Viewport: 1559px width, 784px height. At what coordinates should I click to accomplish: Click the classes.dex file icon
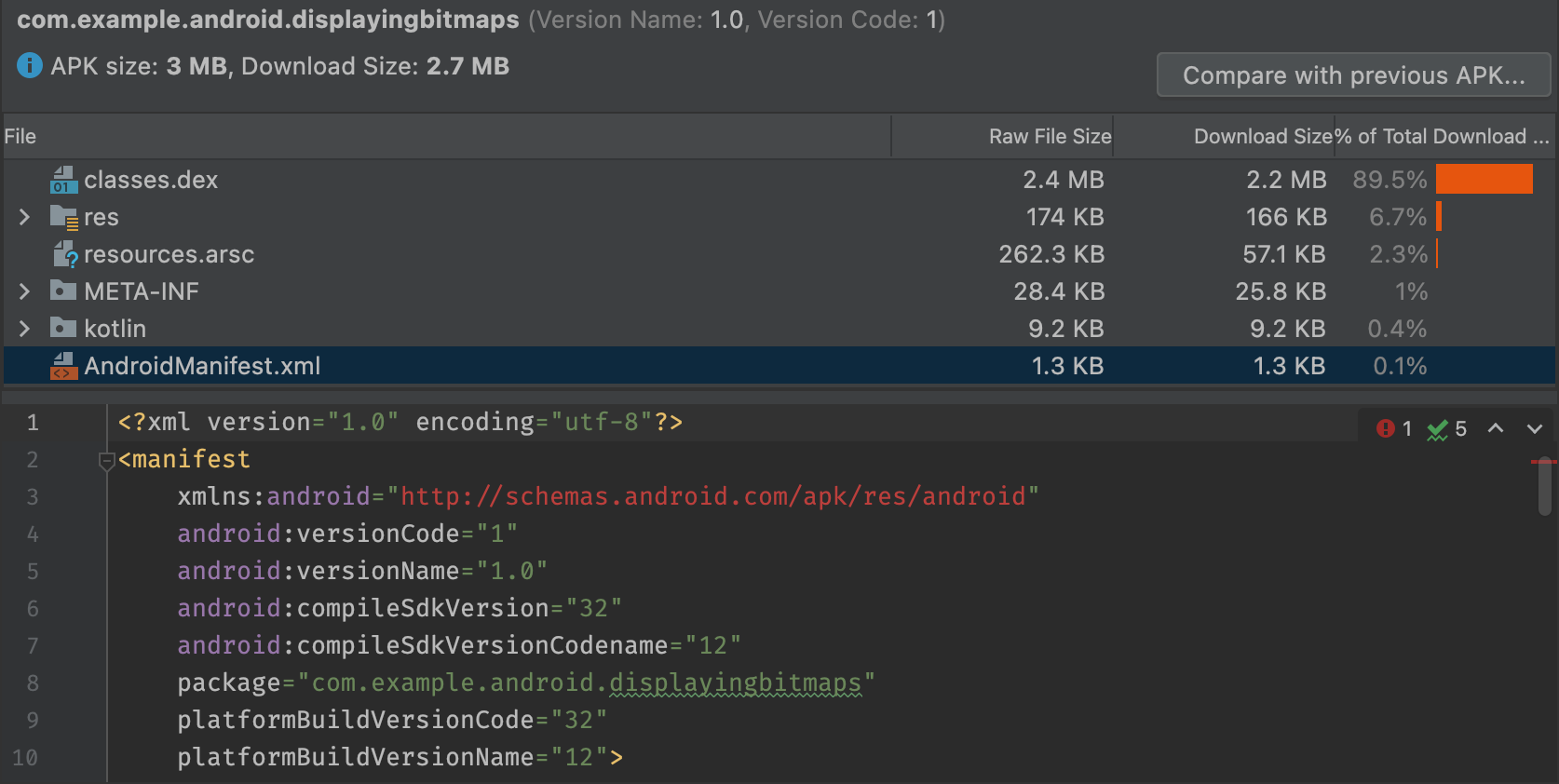[x=63, y=180]
